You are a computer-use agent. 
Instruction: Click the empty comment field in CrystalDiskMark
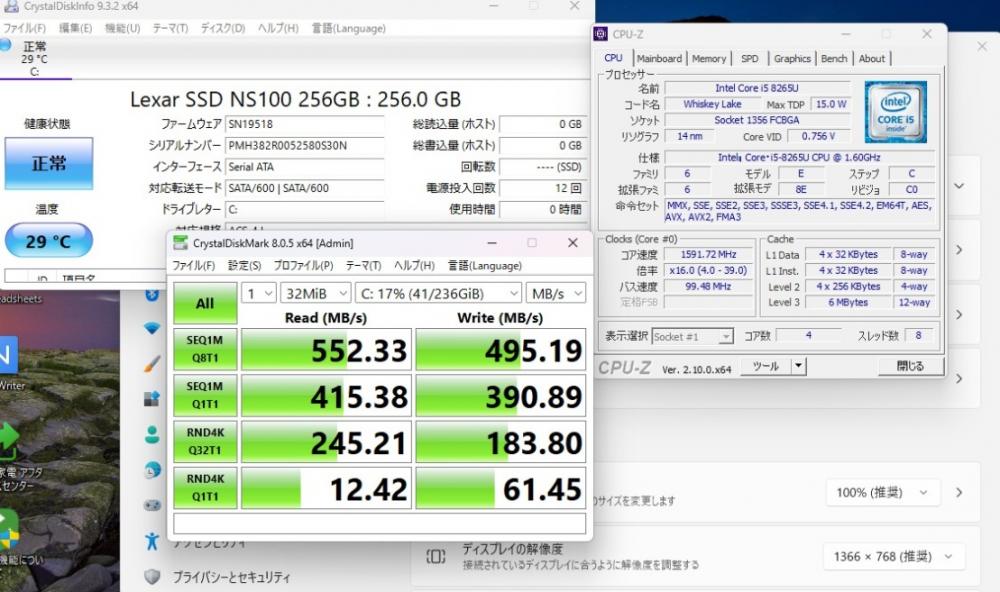tap(379, 524)
